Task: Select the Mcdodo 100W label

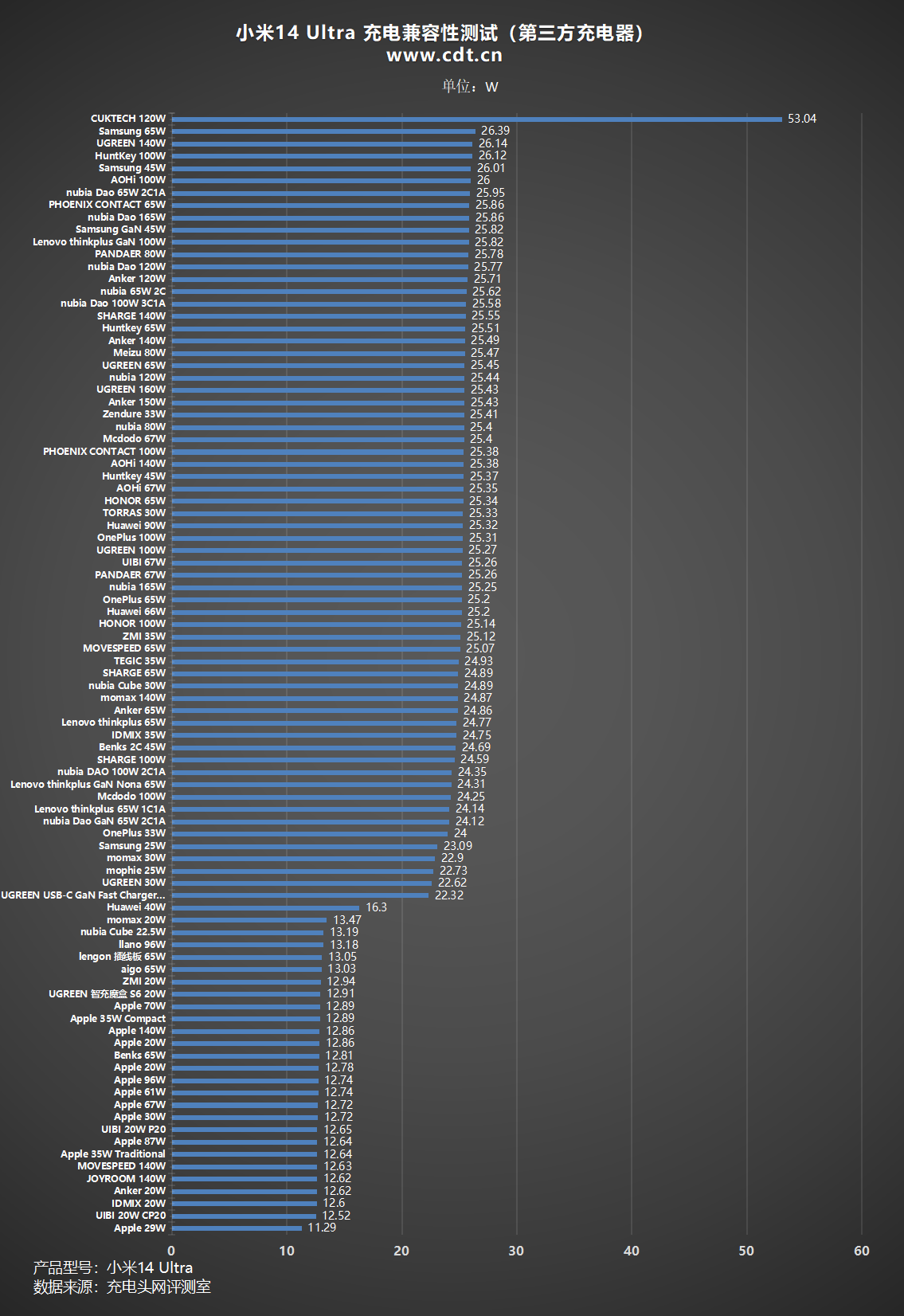Action: 131,797
